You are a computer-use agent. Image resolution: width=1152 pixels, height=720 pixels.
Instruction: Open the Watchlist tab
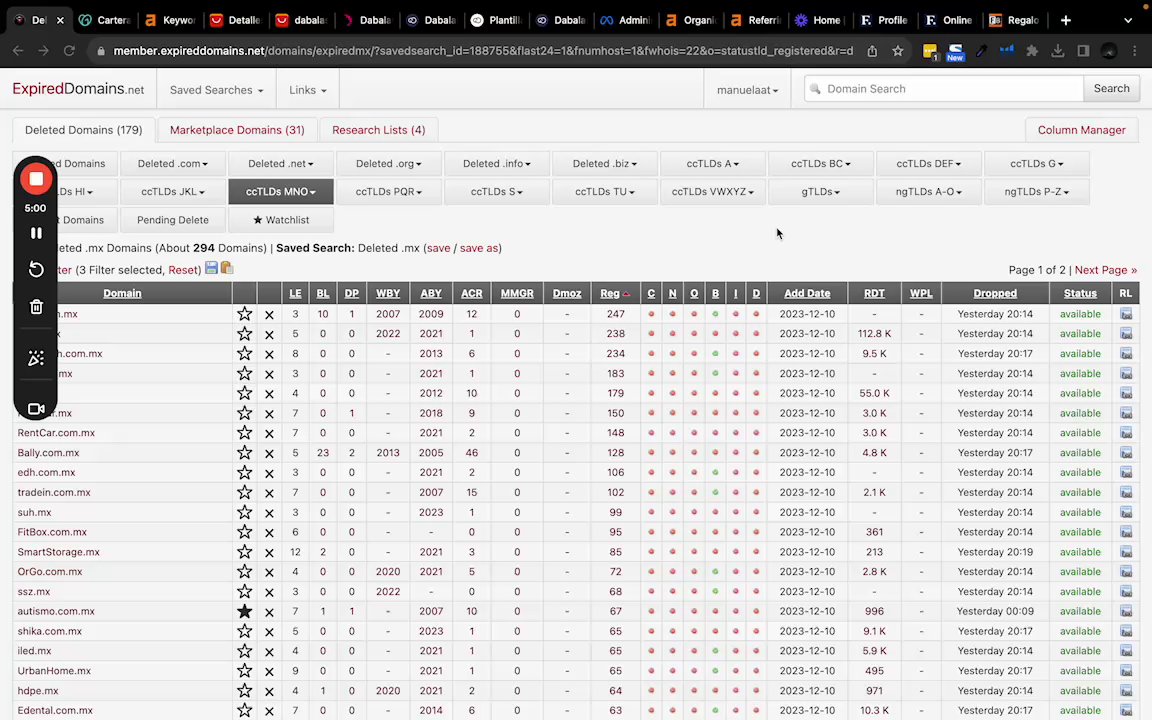[281, 220]
